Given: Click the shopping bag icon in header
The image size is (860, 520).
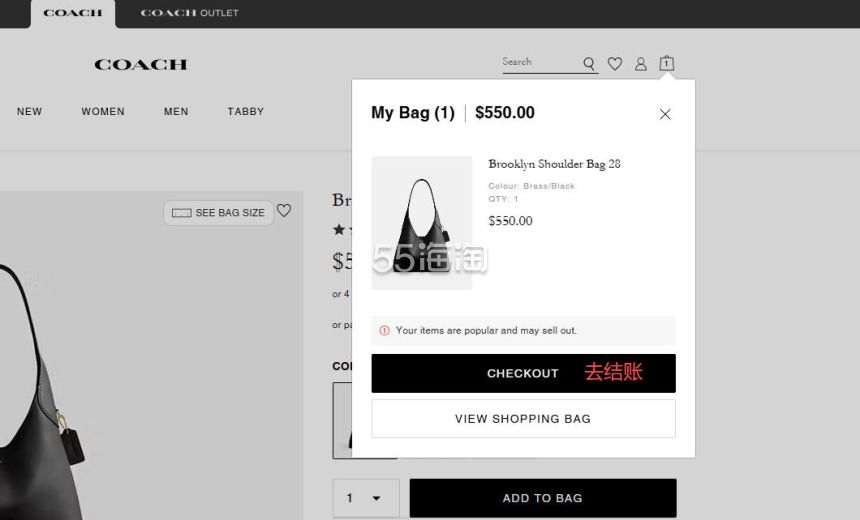Looking at the screenshot, I should tap(666, 64).
